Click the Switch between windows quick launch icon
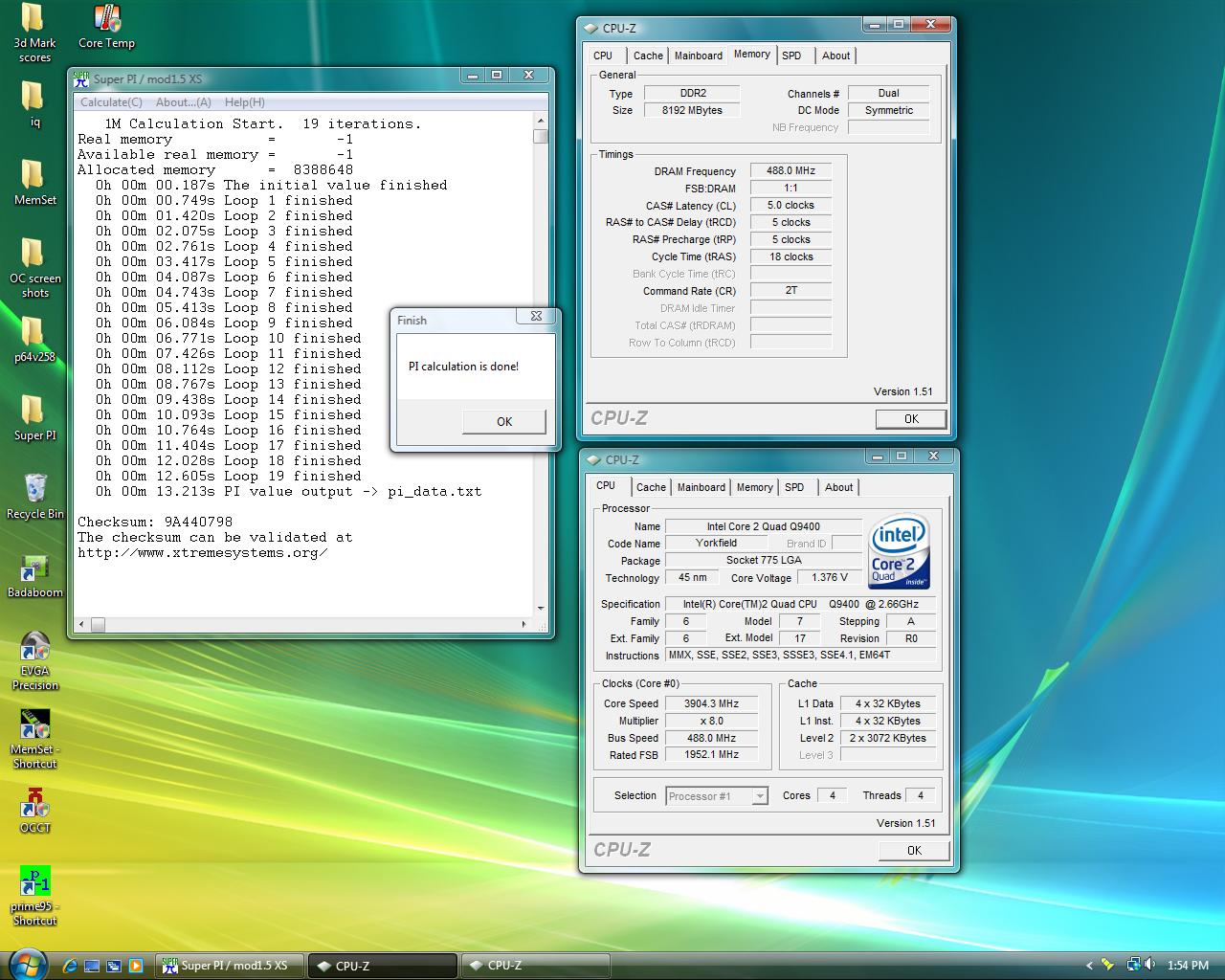 pyautogui.click(x=114, y=966)
